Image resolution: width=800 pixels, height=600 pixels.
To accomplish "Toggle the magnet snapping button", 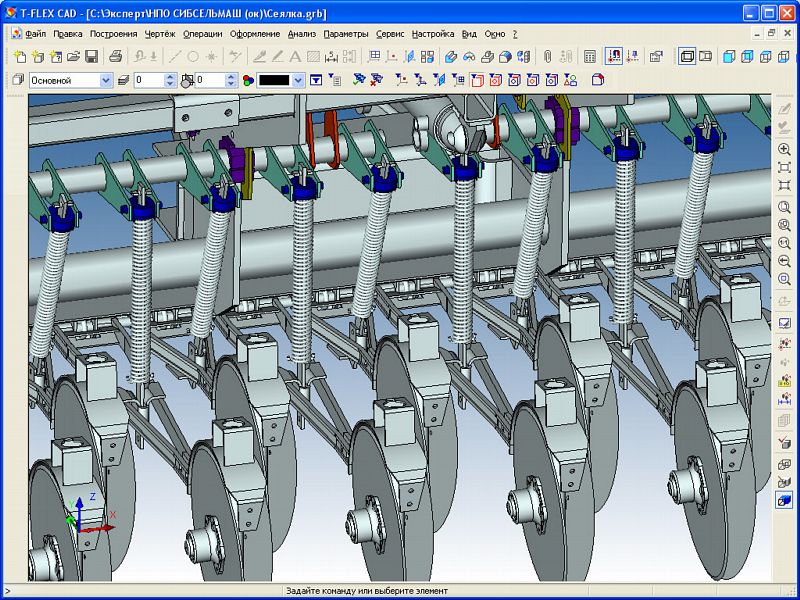I will [x=614, y=56].
